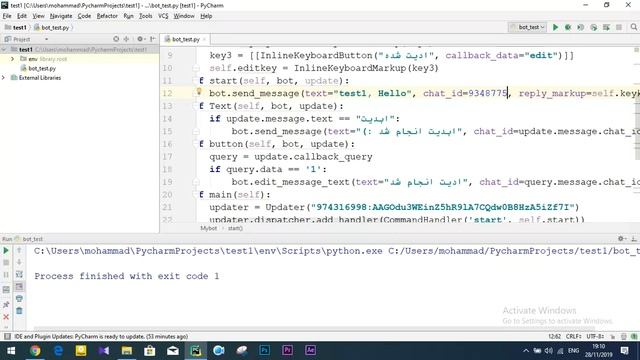
Task: Click cursor position 12:62 in status bar
Action: pyautogui.click(x=554, y=337)
